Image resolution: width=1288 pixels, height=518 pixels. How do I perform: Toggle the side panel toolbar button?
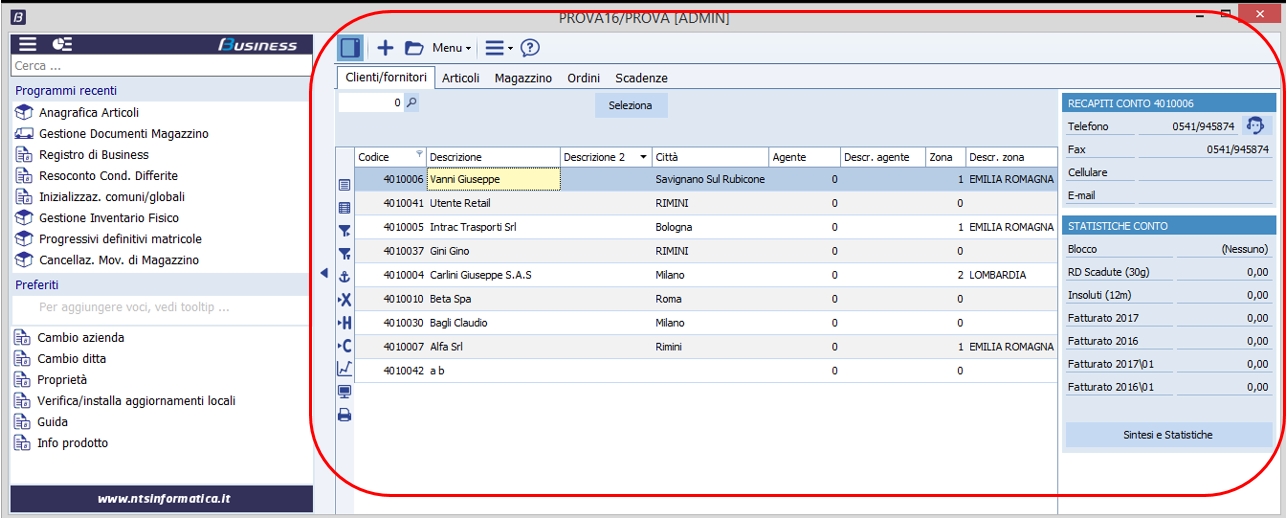point(351,48)
